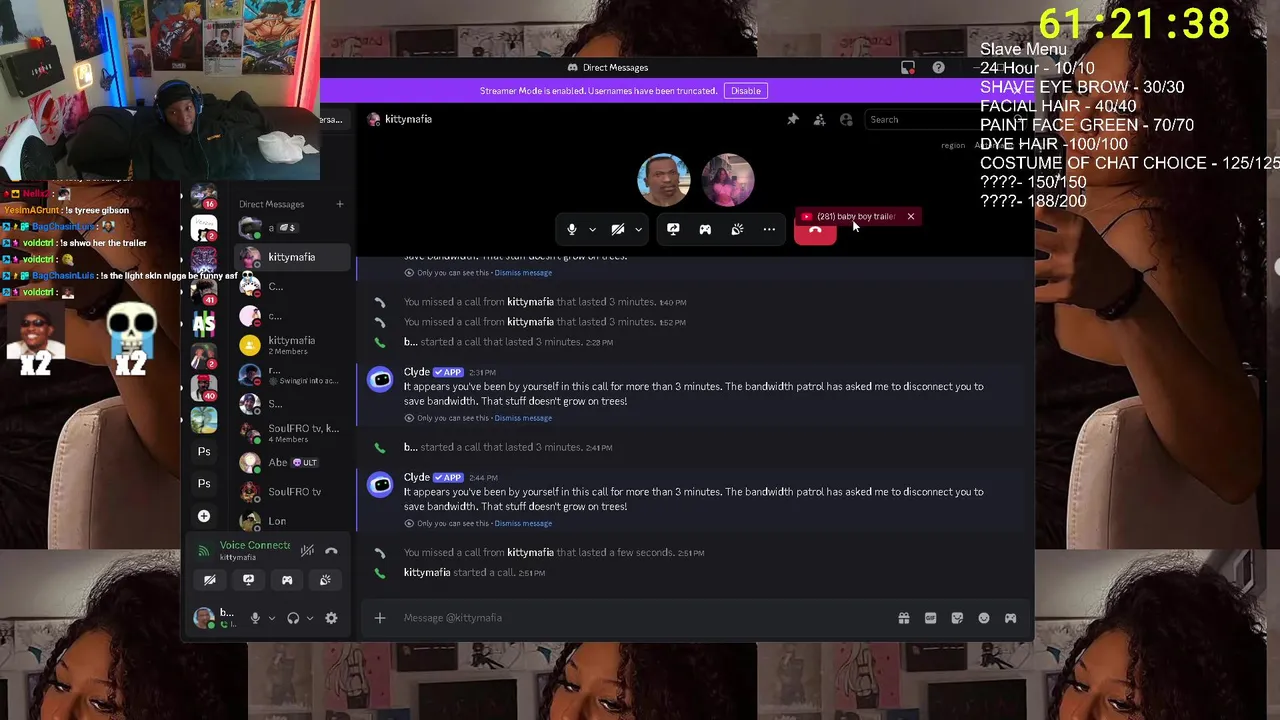
Task: Deafen with the headphones icon
Action: click(293, 618)
